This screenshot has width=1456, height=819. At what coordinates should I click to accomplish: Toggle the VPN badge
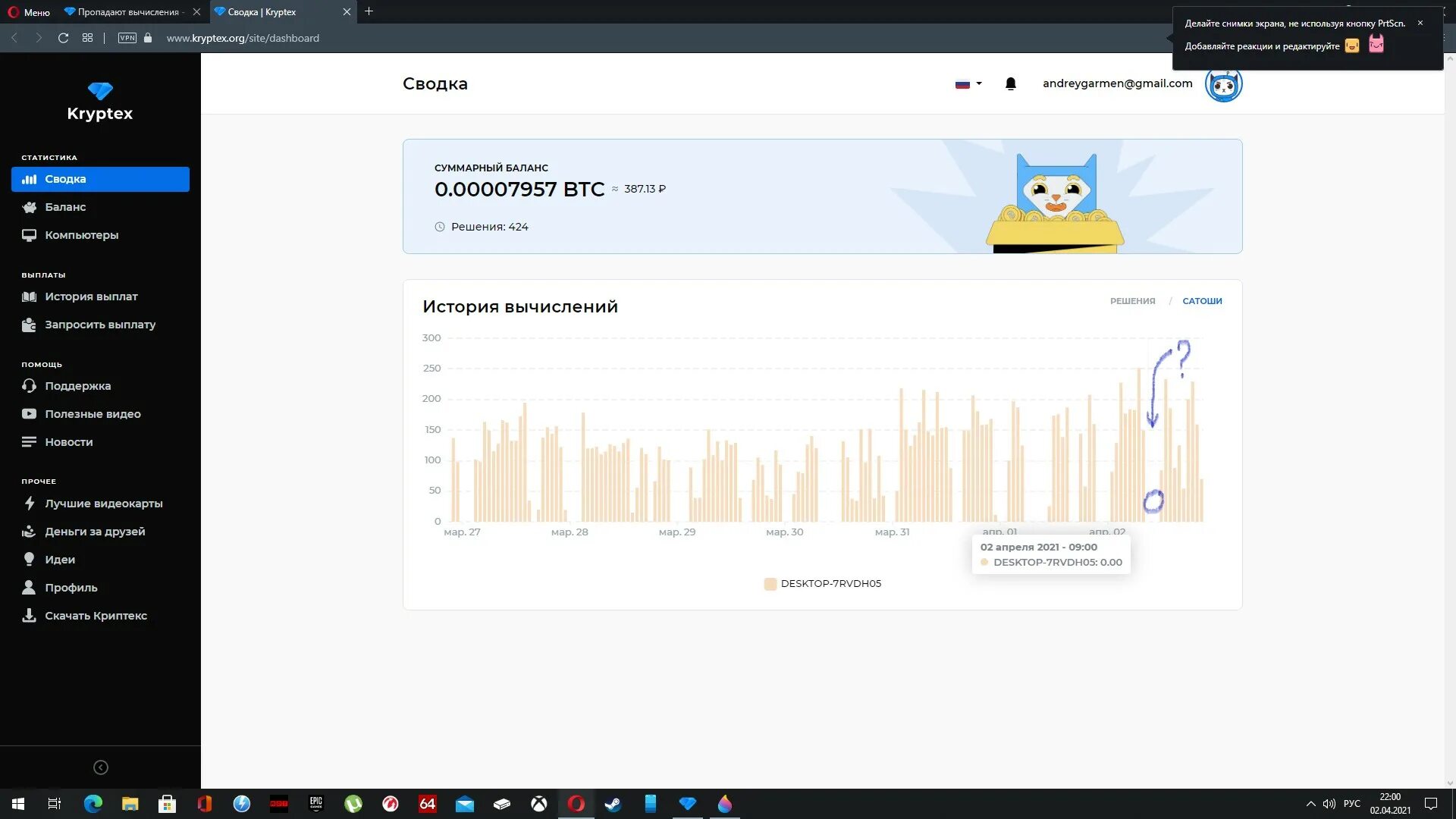coord(127,38)
